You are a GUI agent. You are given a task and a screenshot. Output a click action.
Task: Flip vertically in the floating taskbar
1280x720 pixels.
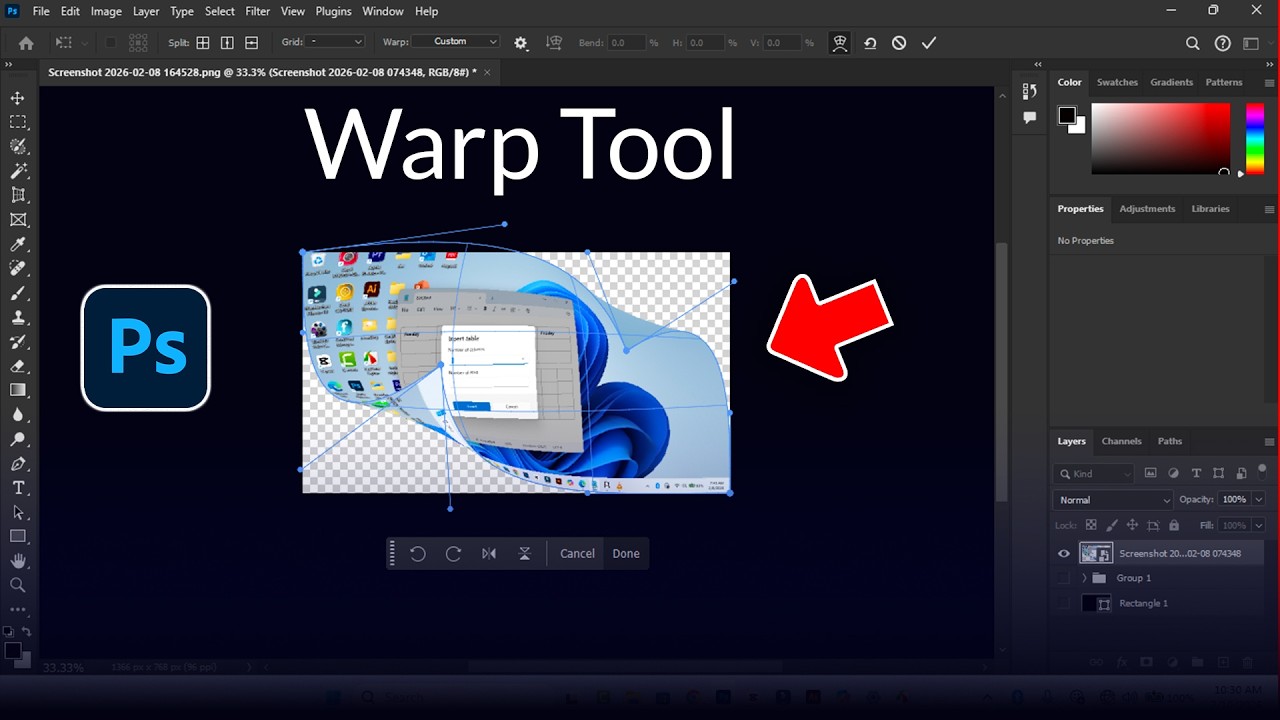tap(524, 554)
